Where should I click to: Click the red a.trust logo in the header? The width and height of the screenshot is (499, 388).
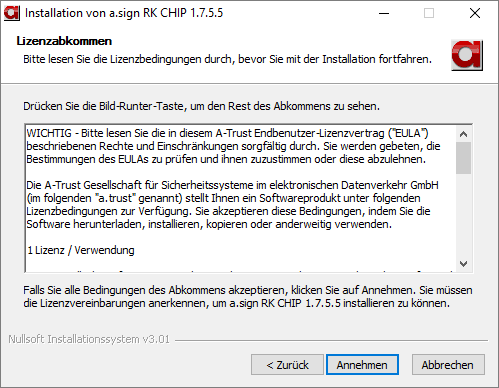coord(467,55)
